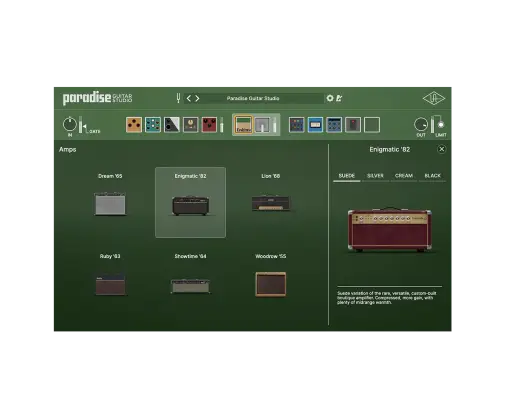Switch to the CREAM variation tab
This screenshot has width=509, height=400.
[x=404, y=176]
